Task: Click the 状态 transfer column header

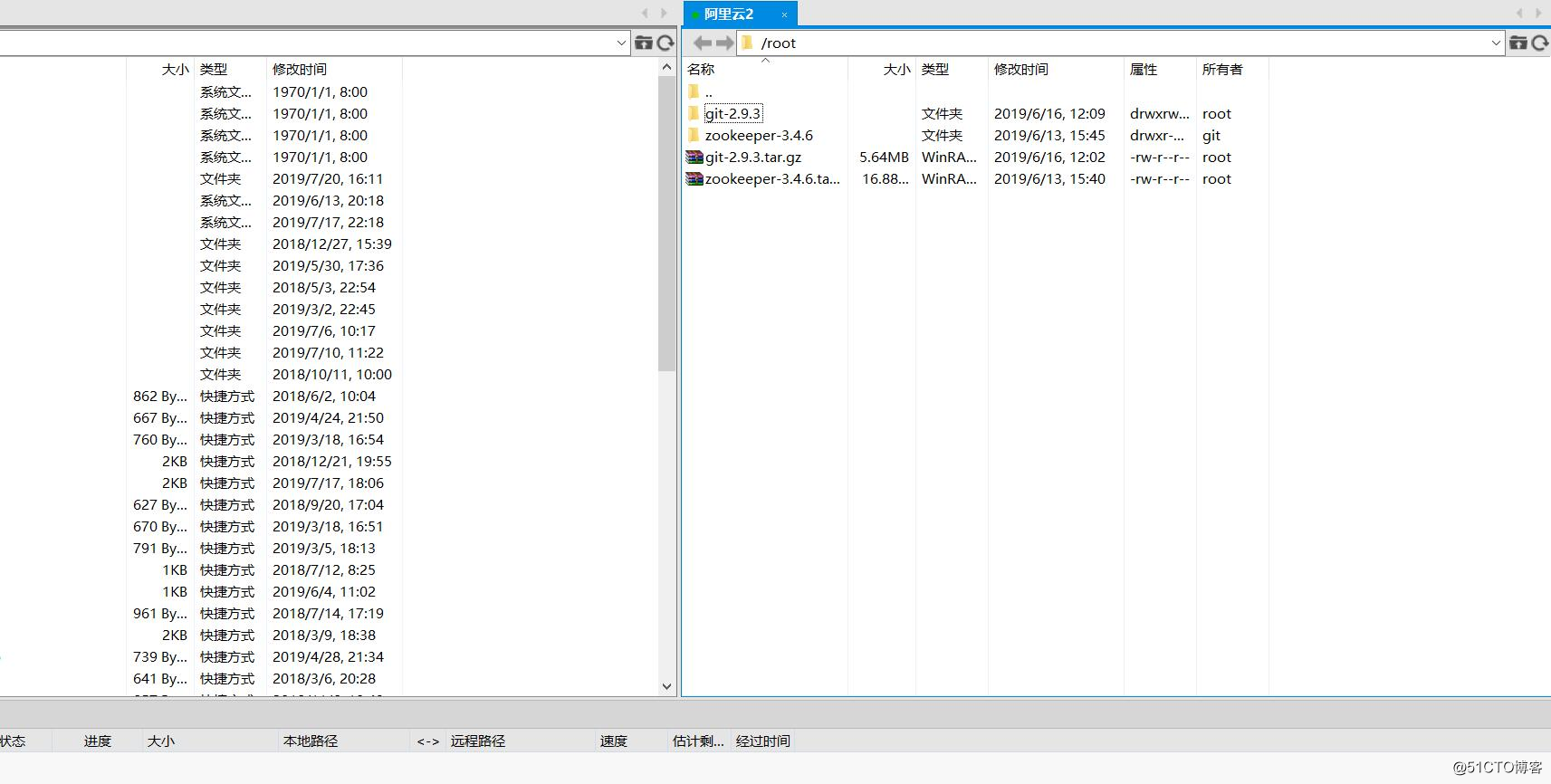Action: click(13, 741)
